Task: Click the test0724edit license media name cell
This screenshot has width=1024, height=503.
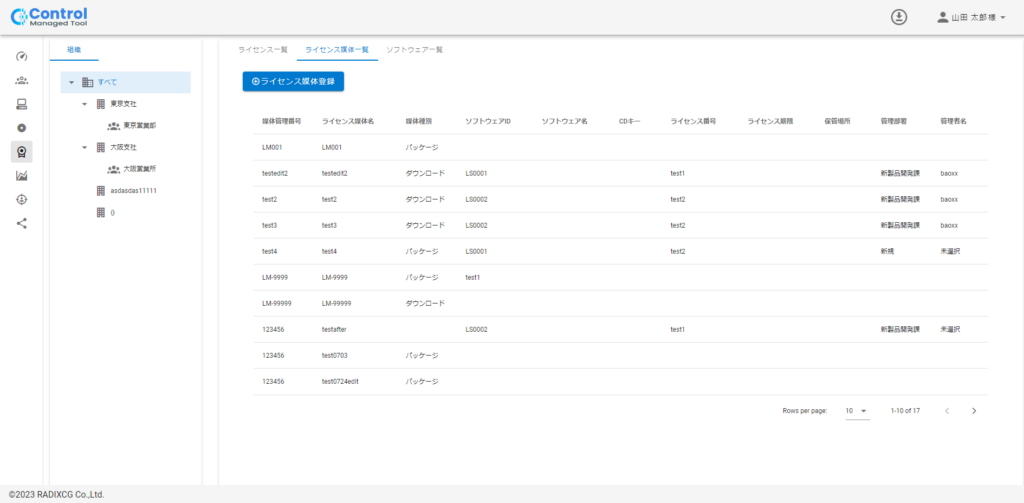Action: pyautogui.click(x=340, y=381)
